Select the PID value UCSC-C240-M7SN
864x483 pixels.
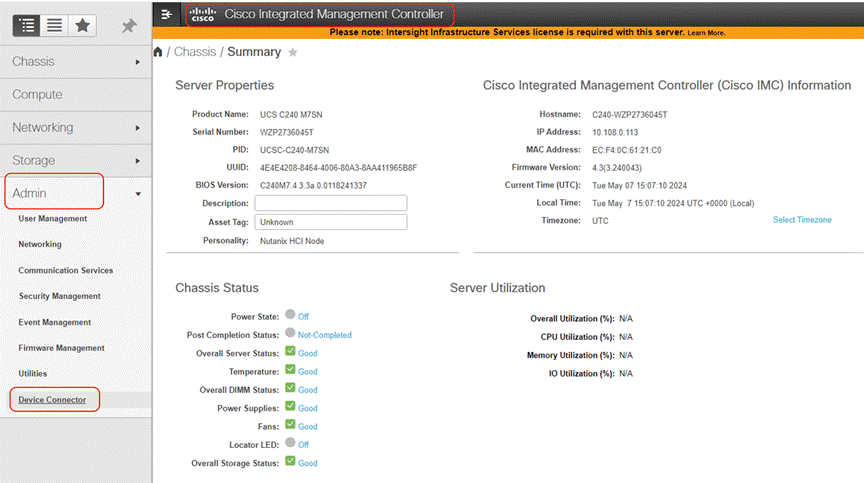[x=294, y=150]
